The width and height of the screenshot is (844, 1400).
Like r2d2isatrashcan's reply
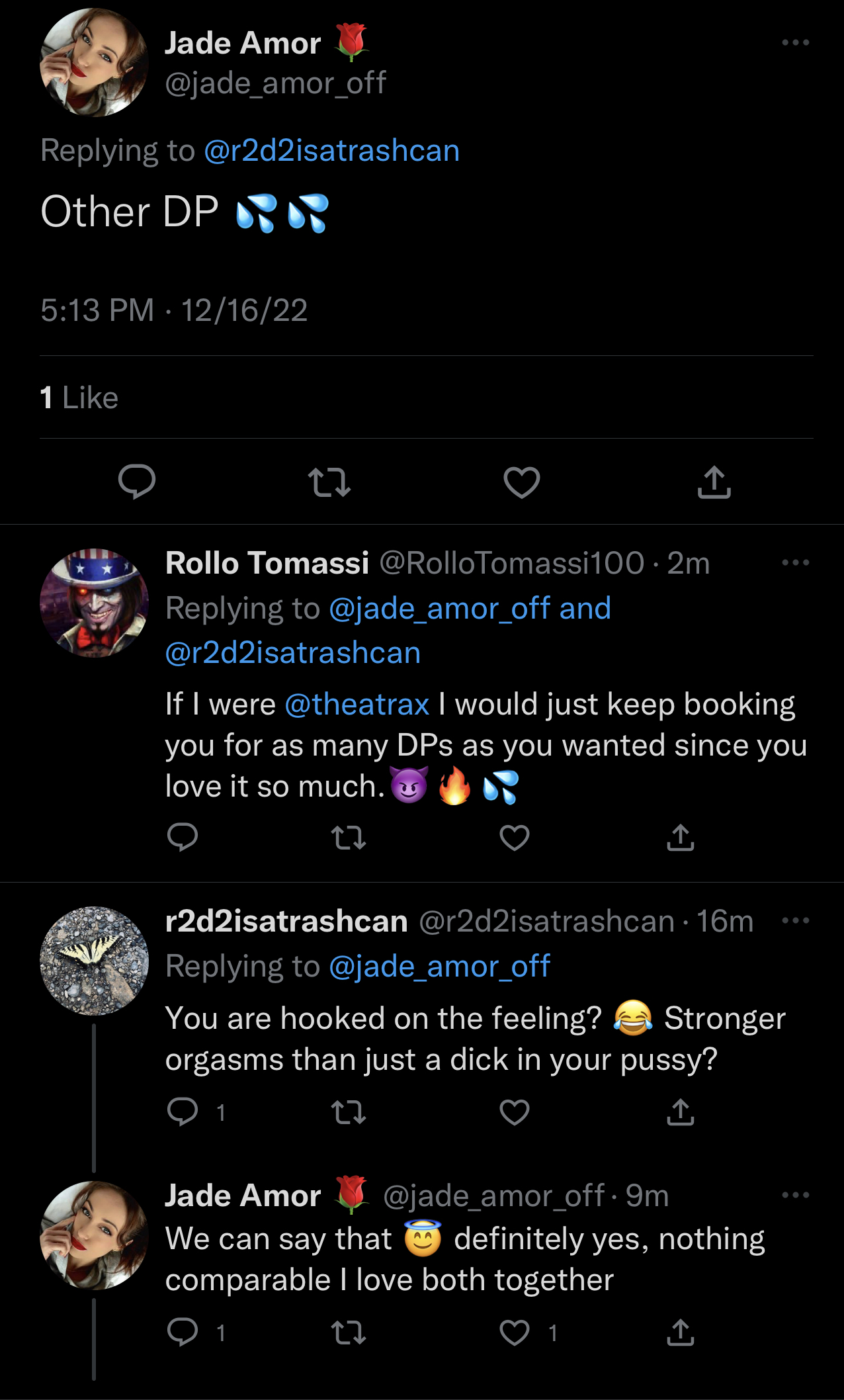(515, 1112)
